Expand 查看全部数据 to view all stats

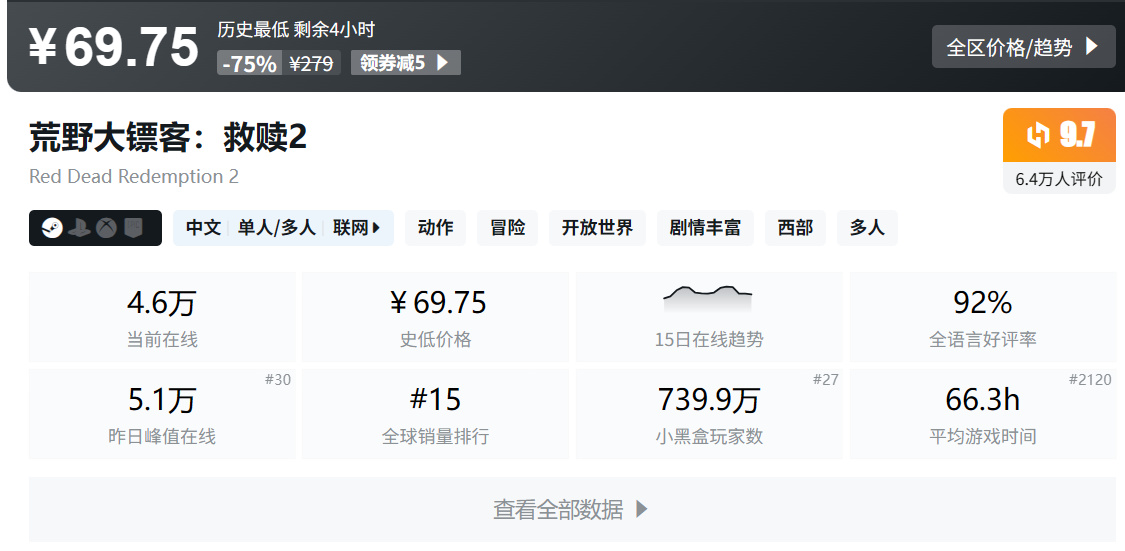coord(571,509)
